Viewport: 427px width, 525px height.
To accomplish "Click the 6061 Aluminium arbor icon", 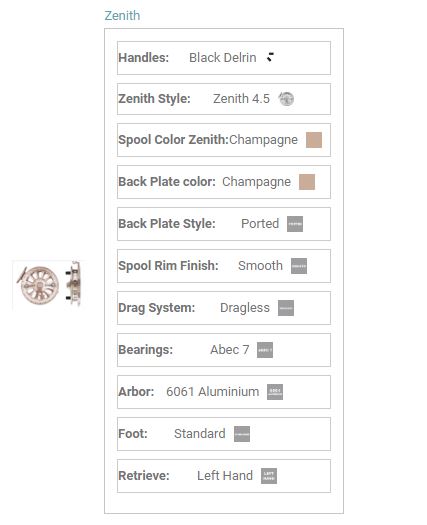I will tap(275, 392).
